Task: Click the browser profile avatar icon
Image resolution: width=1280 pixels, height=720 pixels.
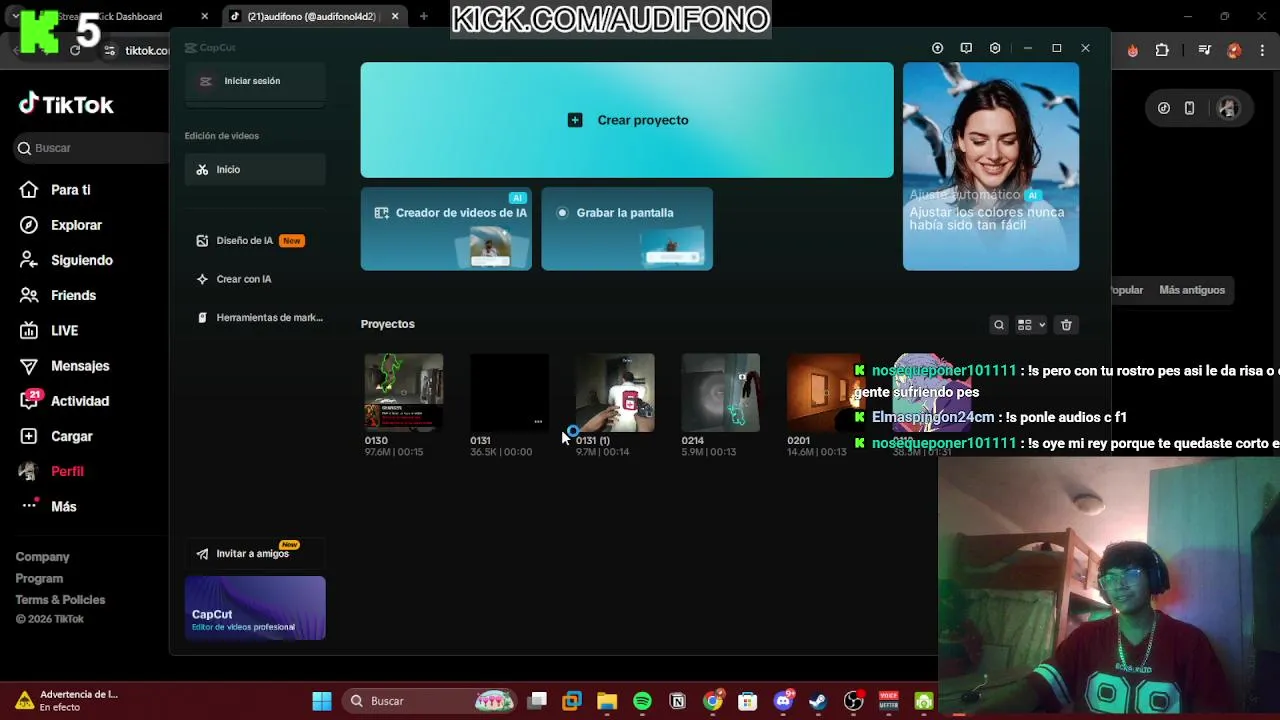Action: click(1234, 50)
